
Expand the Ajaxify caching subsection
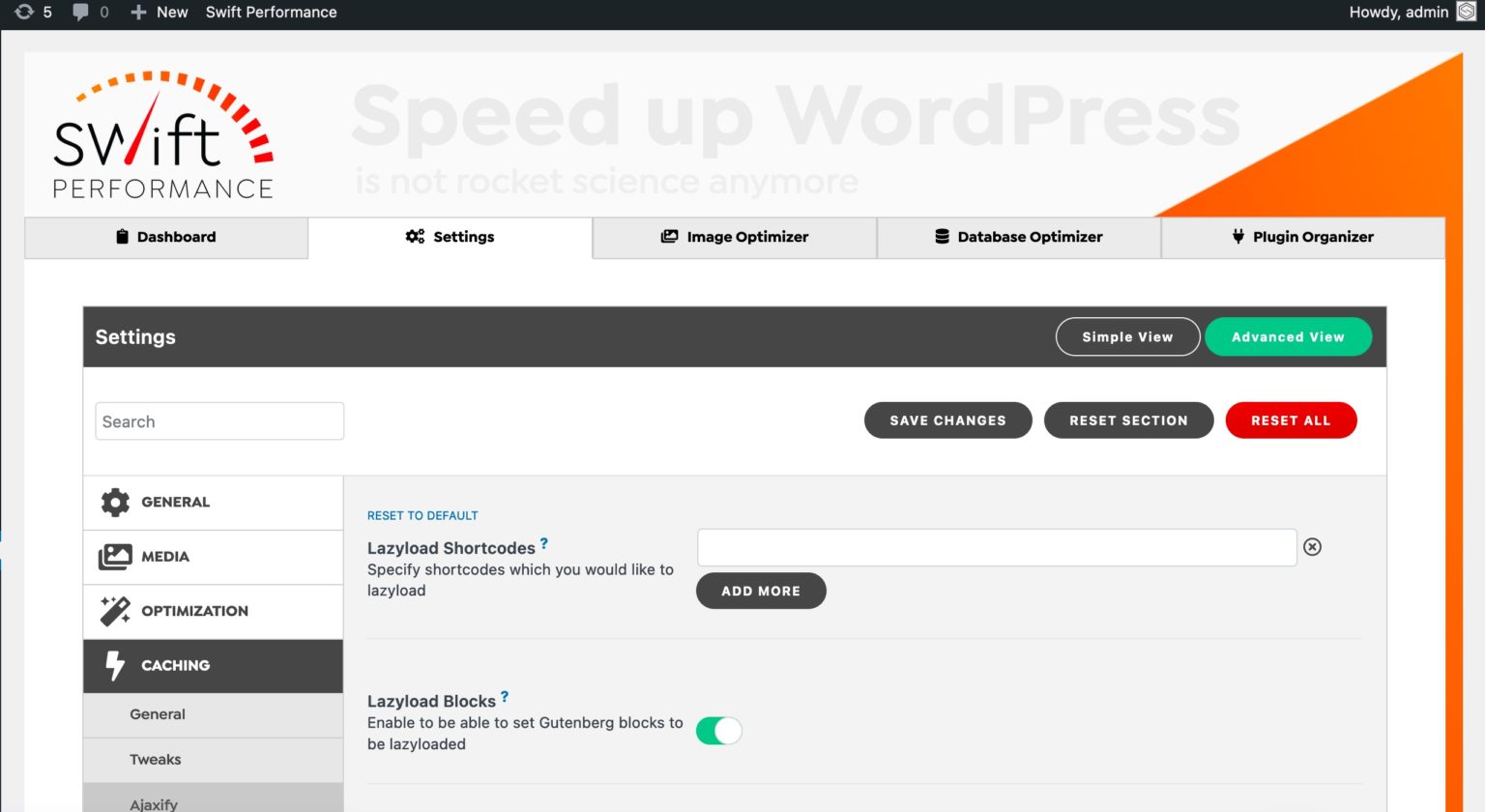click(155, 803)
